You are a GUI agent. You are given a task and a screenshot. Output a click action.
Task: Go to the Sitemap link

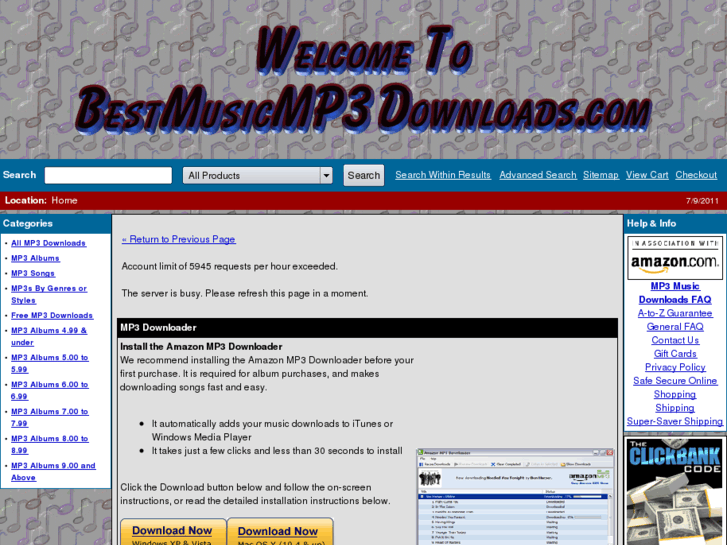[x=601, y=175]
